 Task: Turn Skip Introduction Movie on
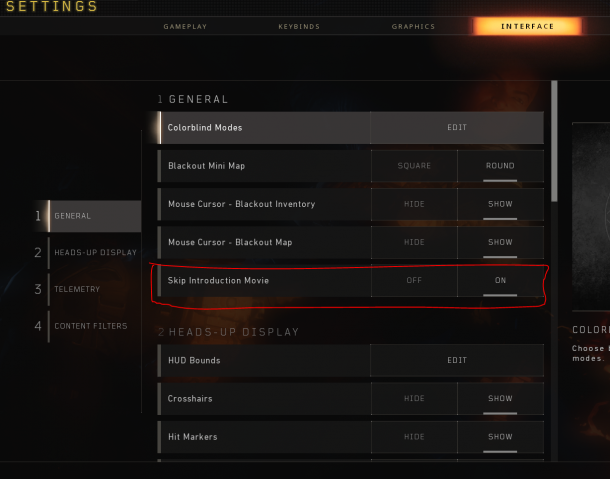tap(500, 280)
